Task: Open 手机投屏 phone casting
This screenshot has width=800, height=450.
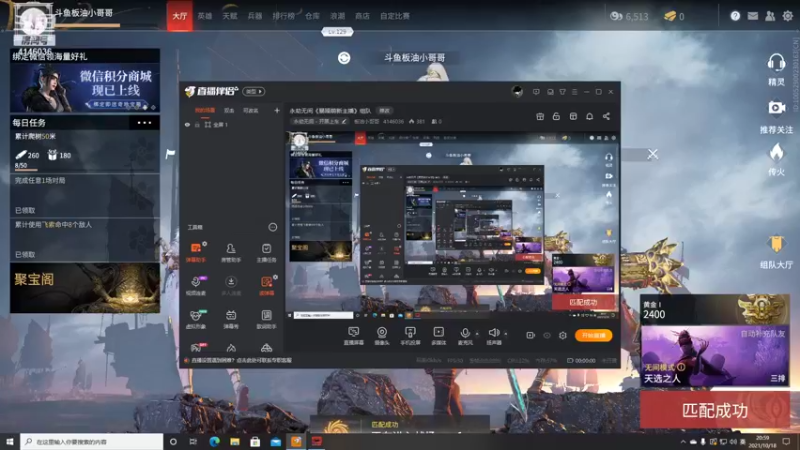Action: coord(410,336)
